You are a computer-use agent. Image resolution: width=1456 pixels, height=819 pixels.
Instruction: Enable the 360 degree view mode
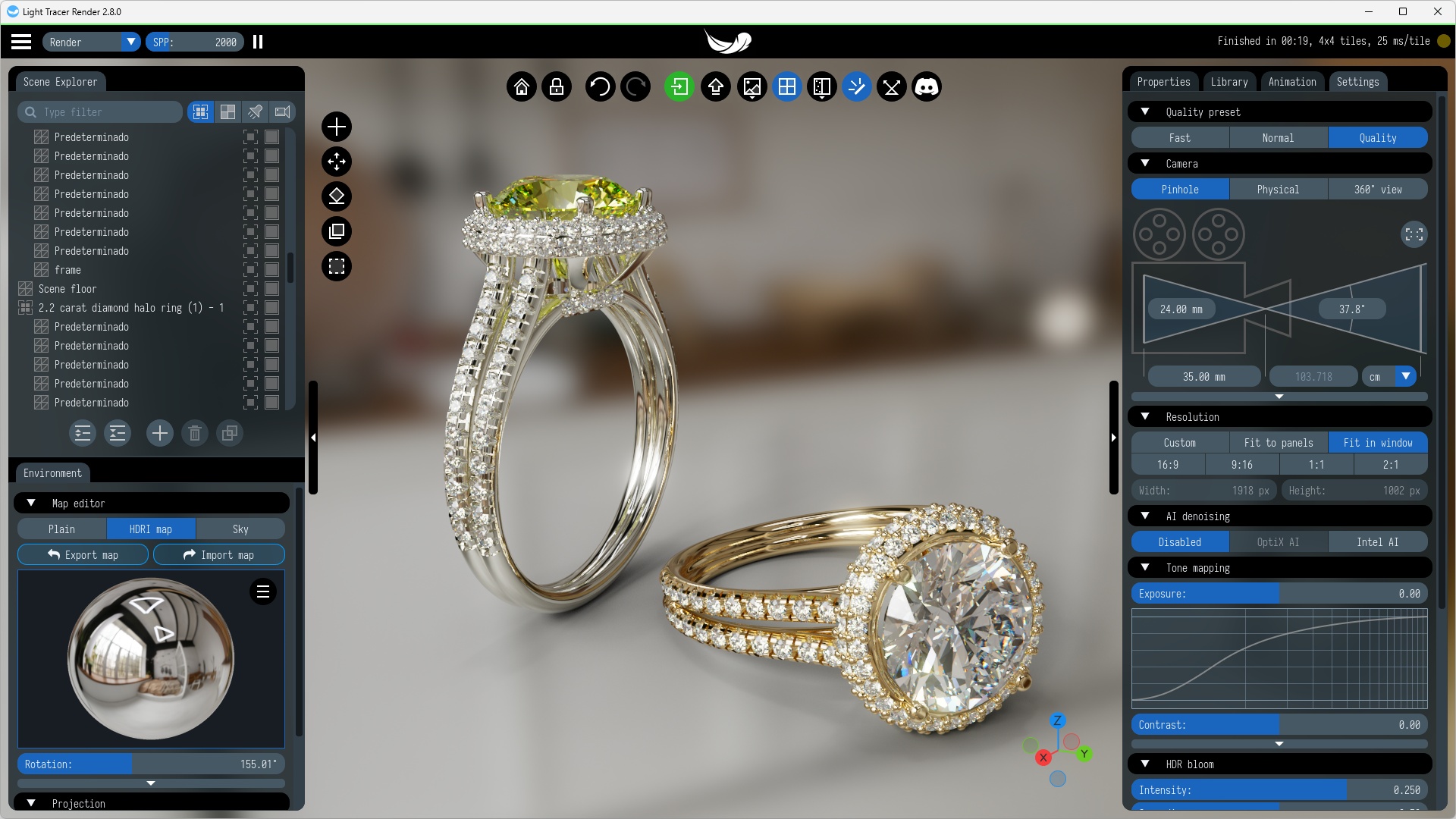click(1378, 189)
